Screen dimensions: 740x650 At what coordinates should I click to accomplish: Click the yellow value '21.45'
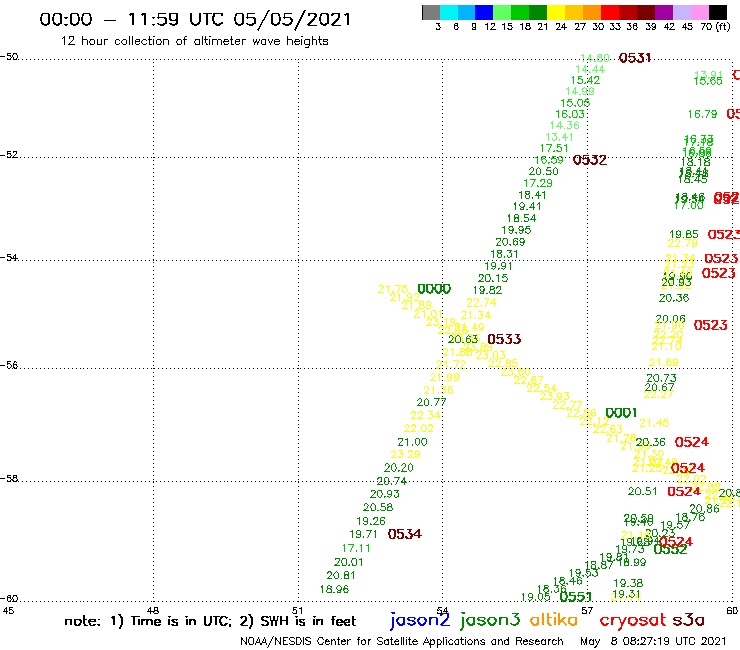tap(655, 423)
